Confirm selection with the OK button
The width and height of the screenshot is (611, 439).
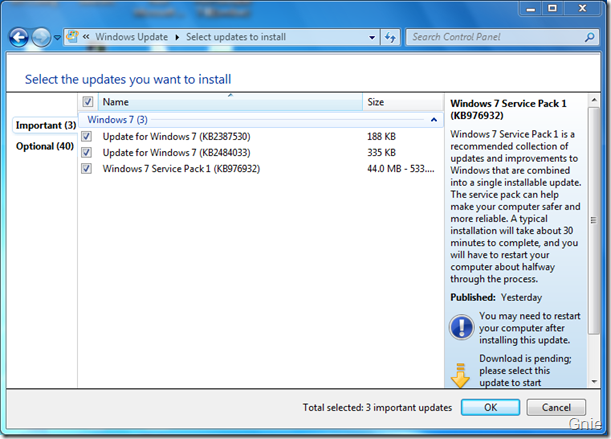point(490,407)
